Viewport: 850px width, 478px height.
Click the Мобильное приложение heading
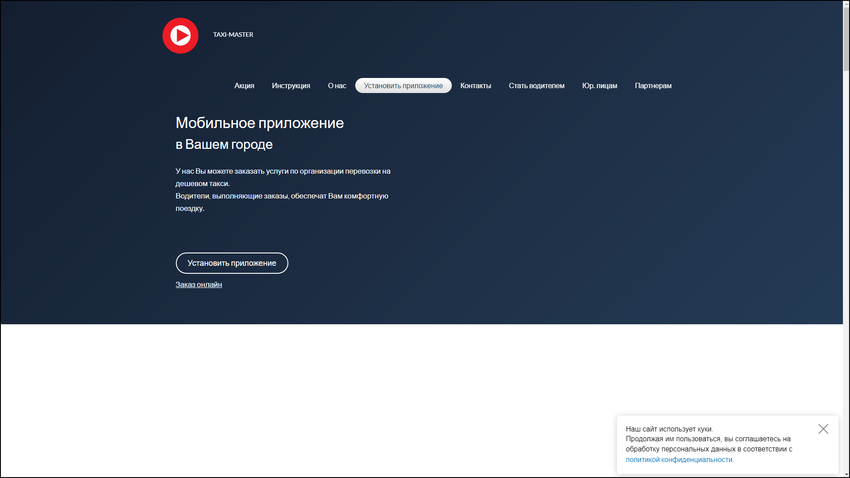coord(260,123)
